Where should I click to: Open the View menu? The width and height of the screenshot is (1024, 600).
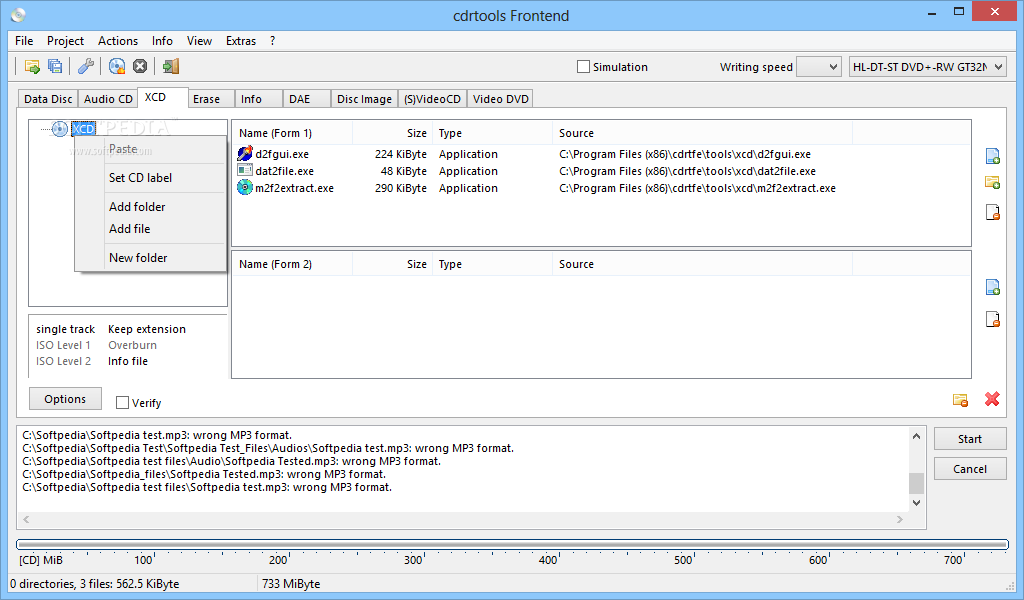tap(199, 40)
